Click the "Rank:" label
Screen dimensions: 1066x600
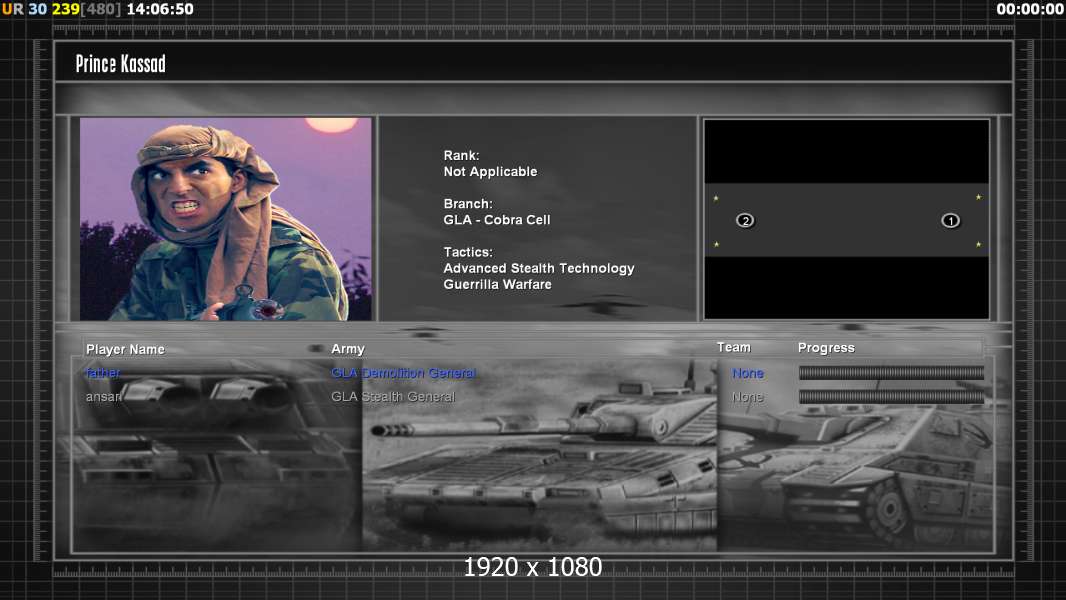[x=462, y=156]
